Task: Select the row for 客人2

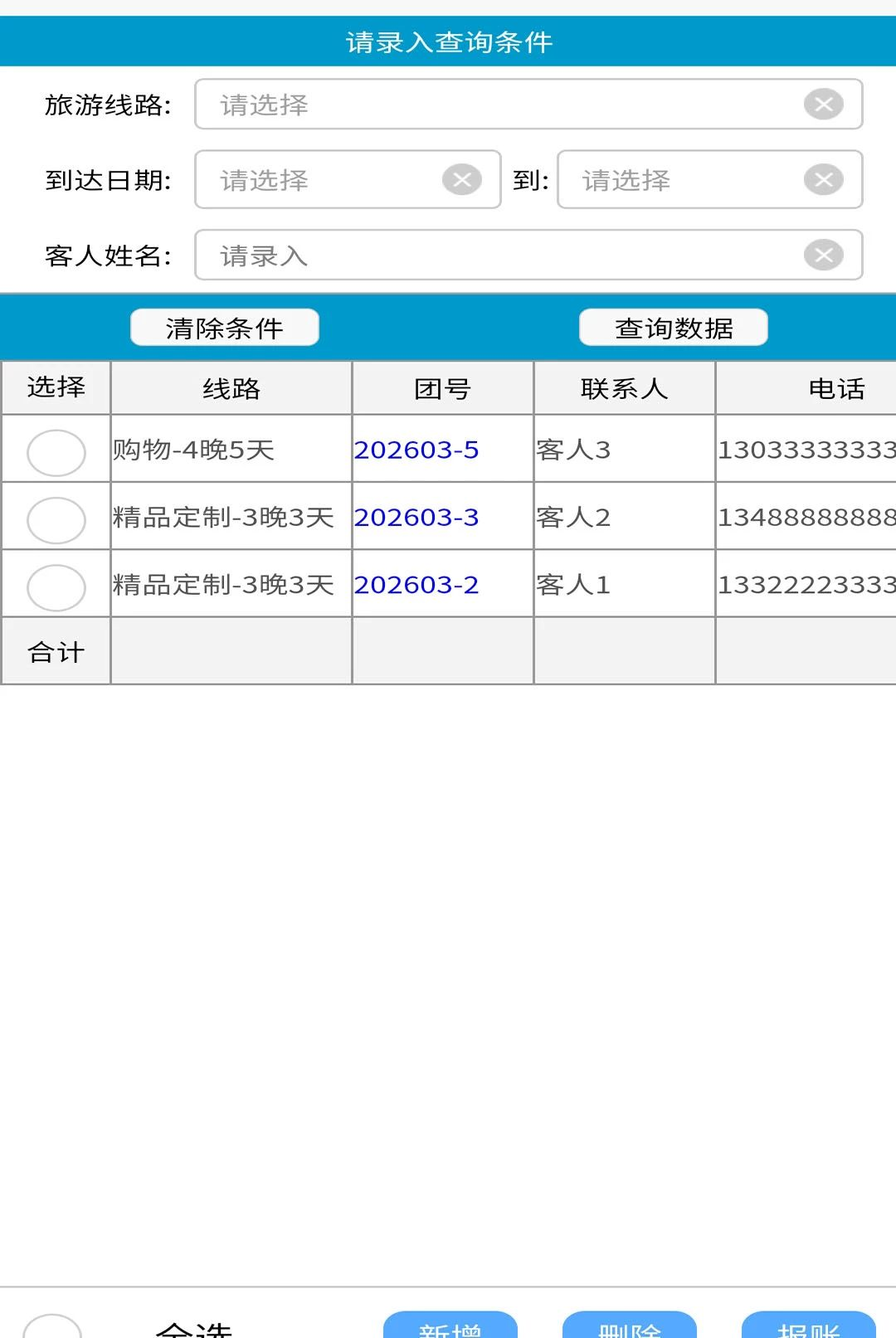Action: click(x=56, y=520)
